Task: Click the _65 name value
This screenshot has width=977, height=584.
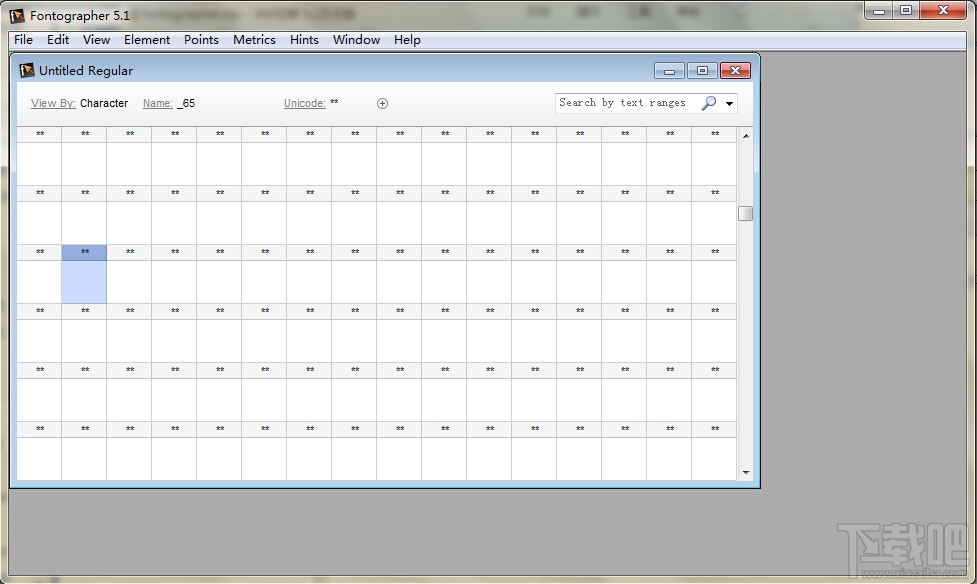Action: point(186,103)
